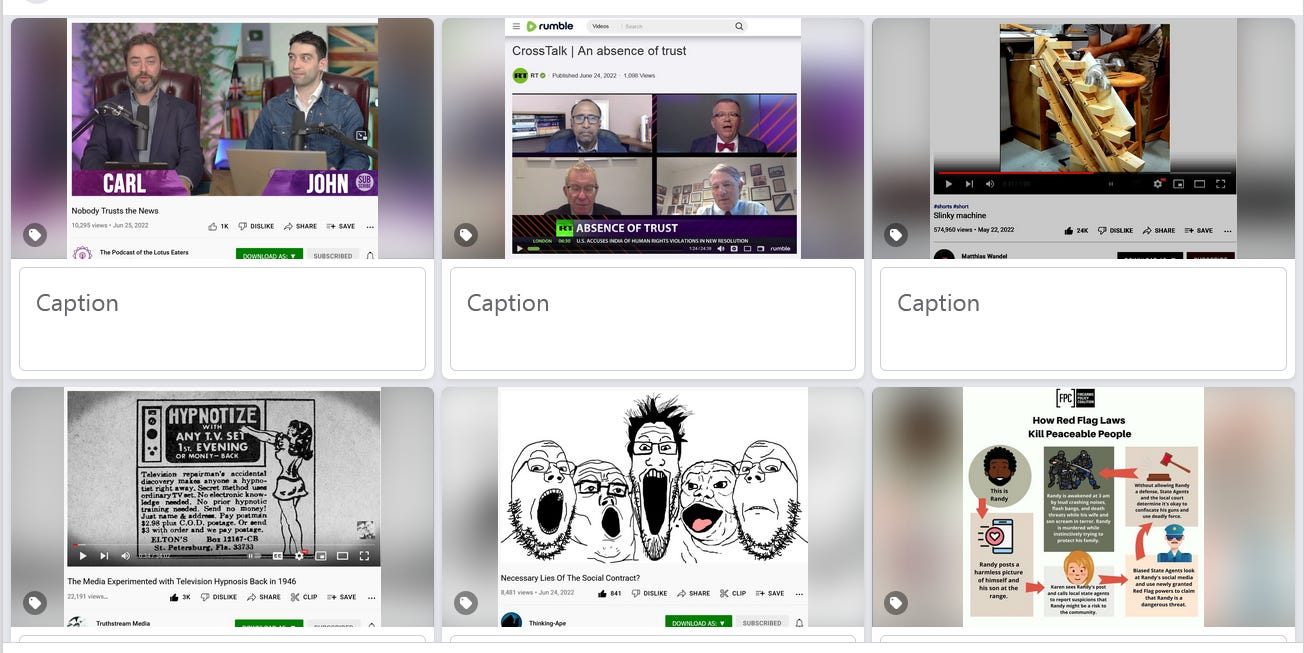Select the Slinky machine video thumbnail
Screen dimensions: 1304x653
click(1083, 138)
